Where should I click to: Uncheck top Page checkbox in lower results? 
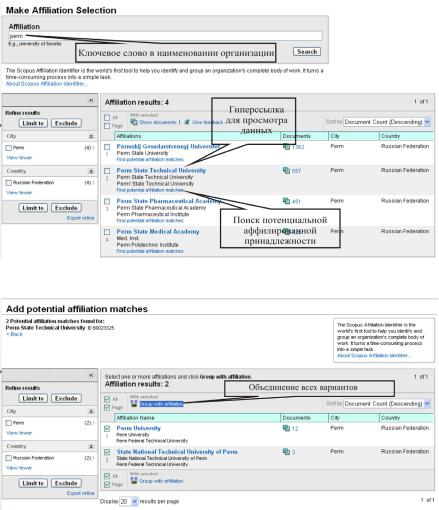pos(107,408)
